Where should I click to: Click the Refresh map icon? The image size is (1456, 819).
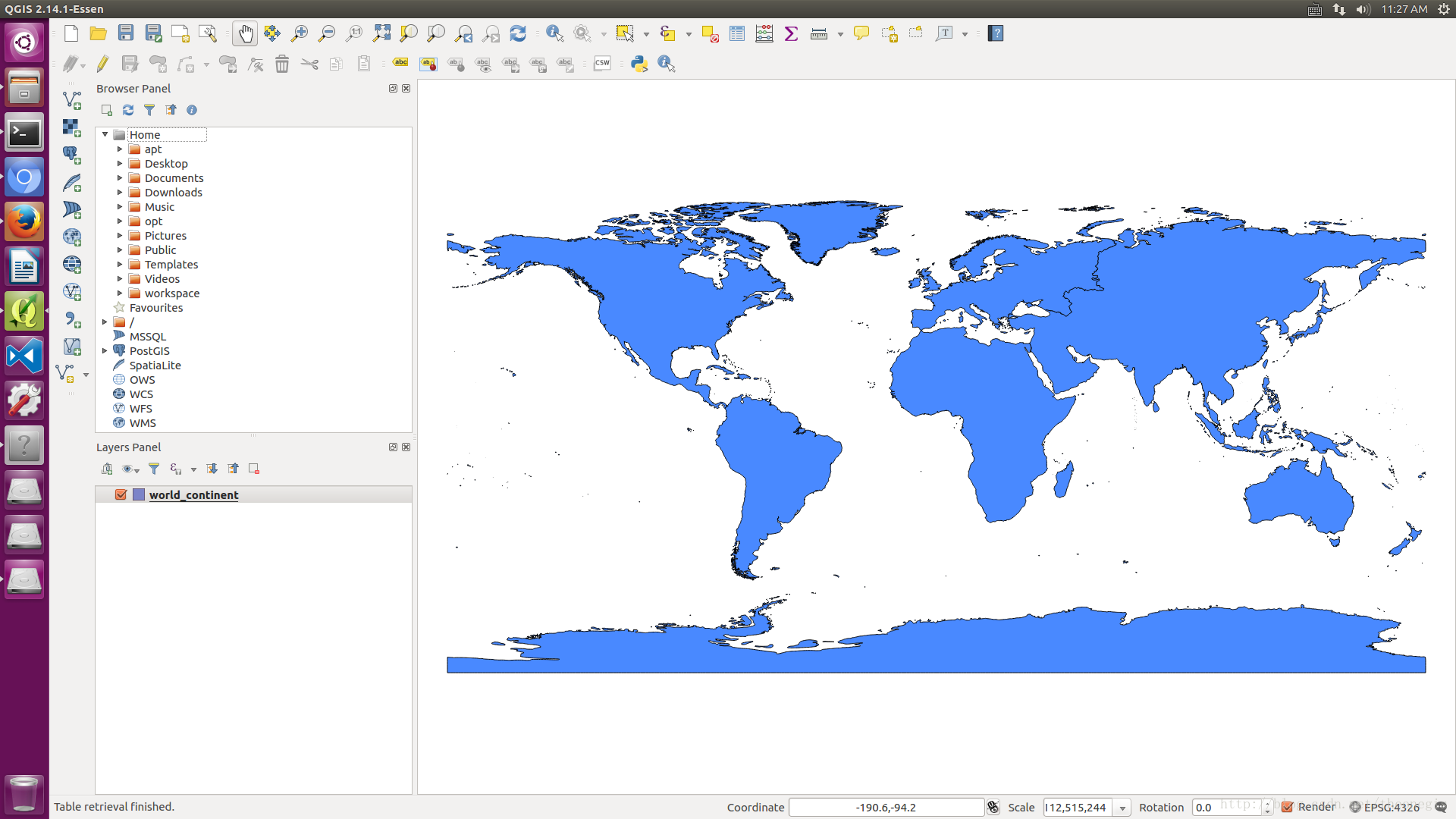coord(518,33)
